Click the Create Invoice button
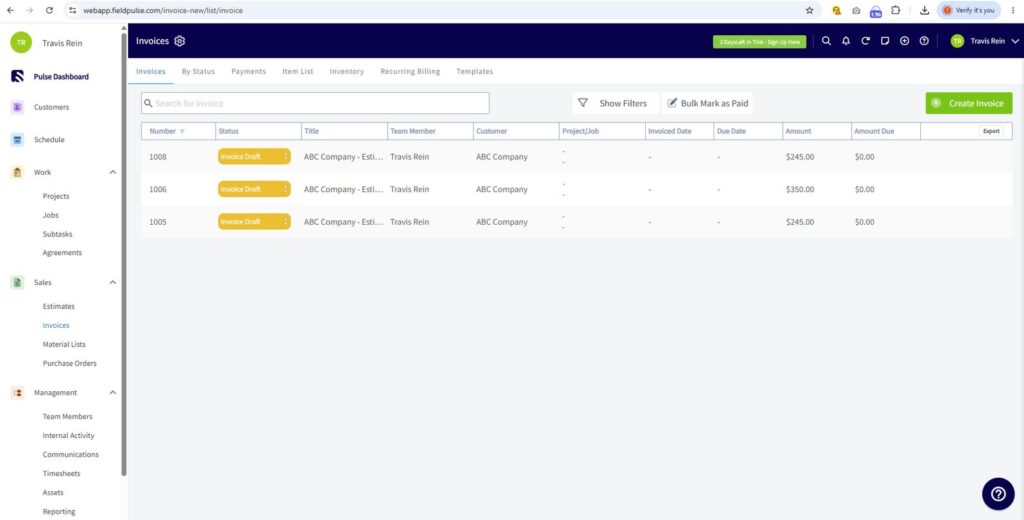 click(x=968, y=103)
